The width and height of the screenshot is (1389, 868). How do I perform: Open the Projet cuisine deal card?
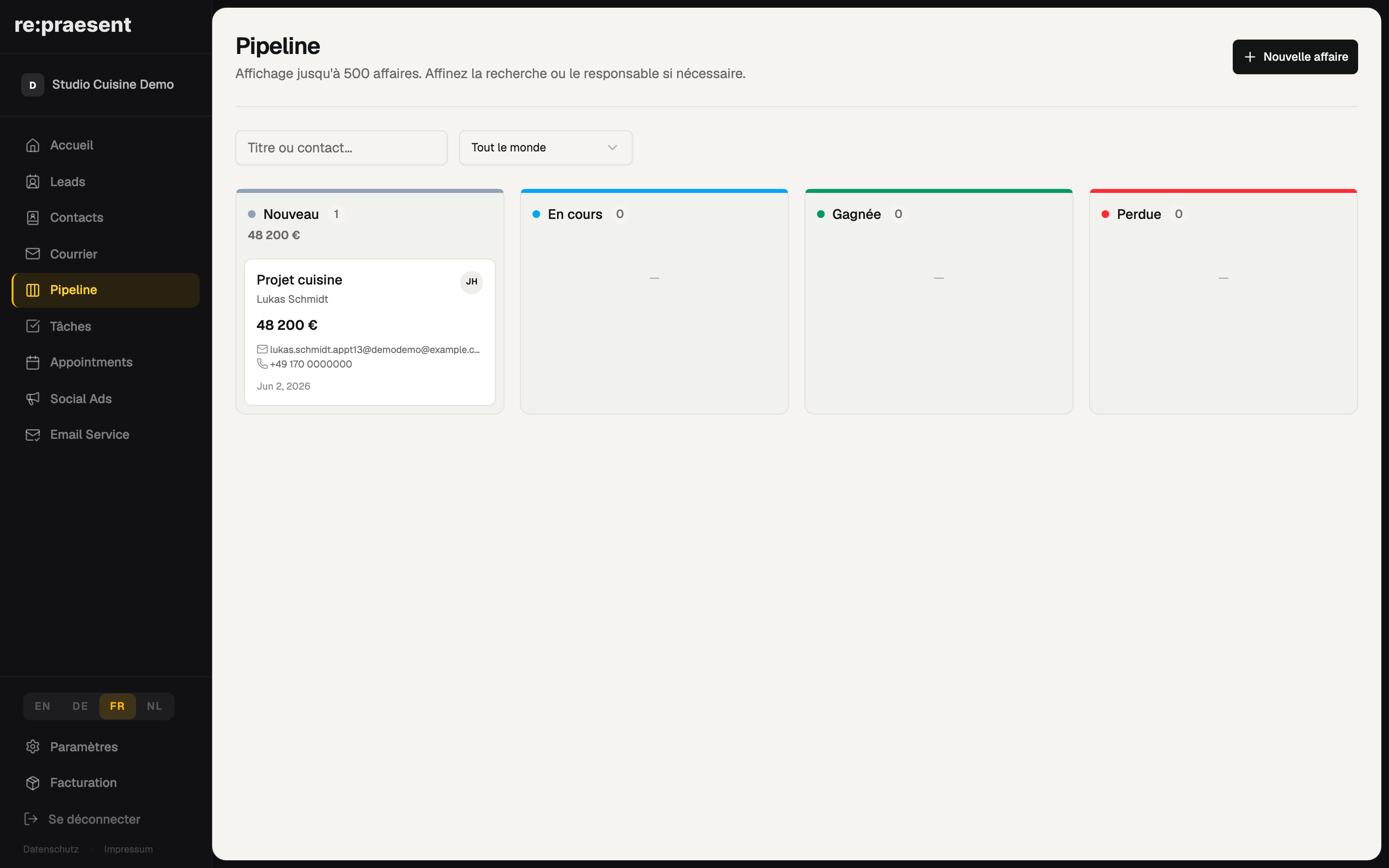click(x=369, y=332)
